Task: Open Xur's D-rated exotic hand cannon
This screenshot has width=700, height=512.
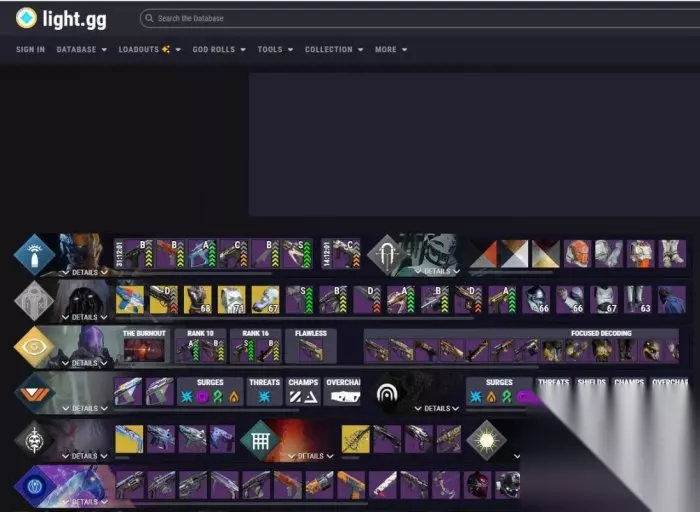Action: pos(164,300)
